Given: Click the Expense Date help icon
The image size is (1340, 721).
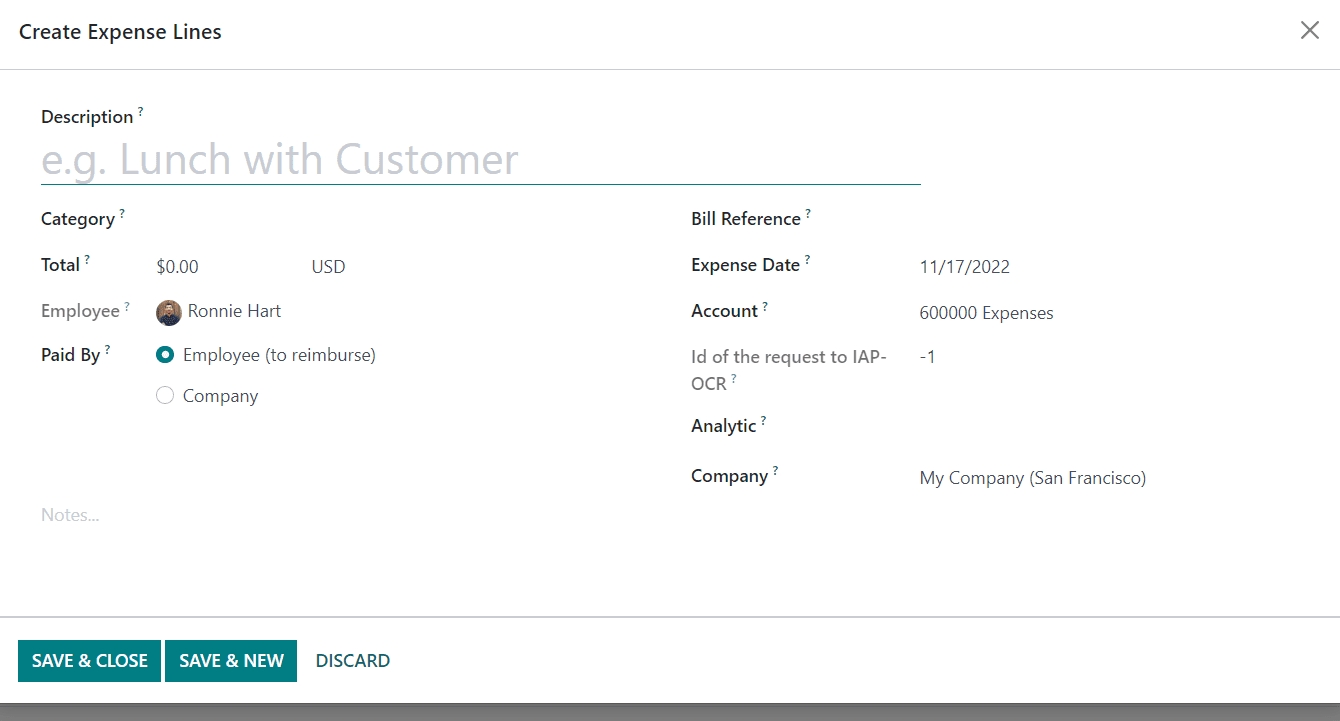Looking at the screenshot, I should pyautogui.click(x=807, y=259).
